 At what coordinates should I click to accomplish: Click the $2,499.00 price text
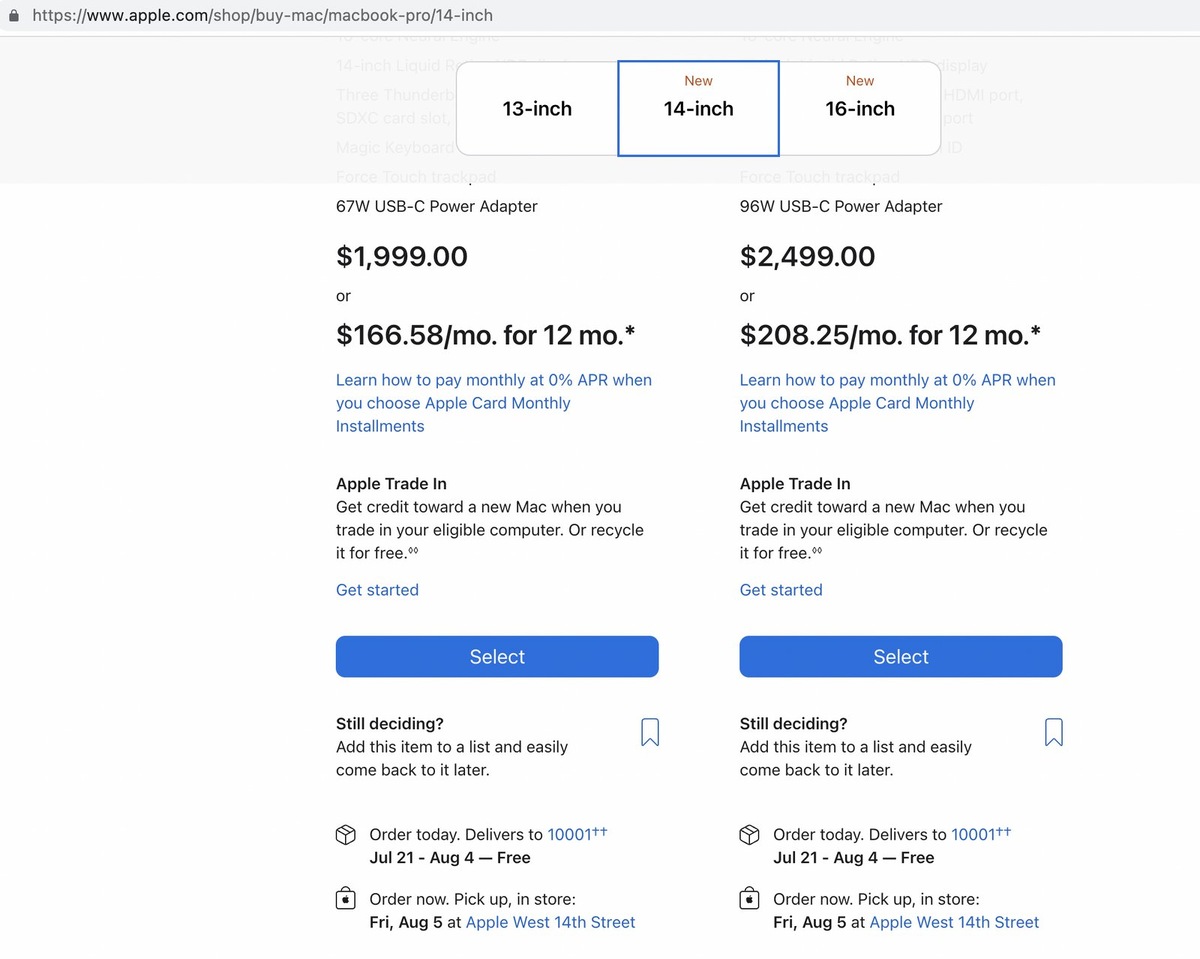point(807,256)
